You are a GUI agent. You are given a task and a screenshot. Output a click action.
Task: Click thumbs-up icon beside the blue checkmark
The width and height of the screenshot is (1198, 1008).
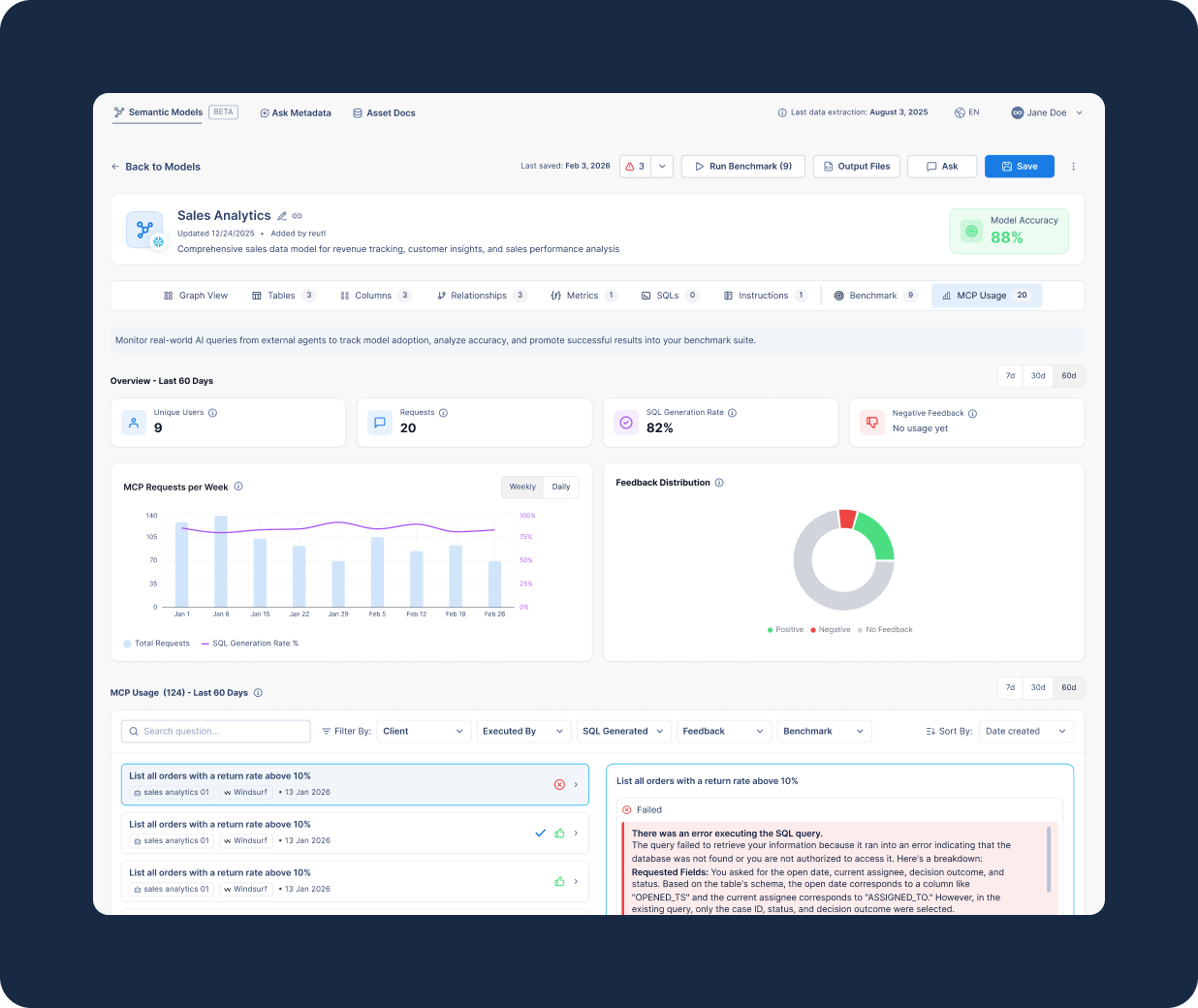click(559, 833)
